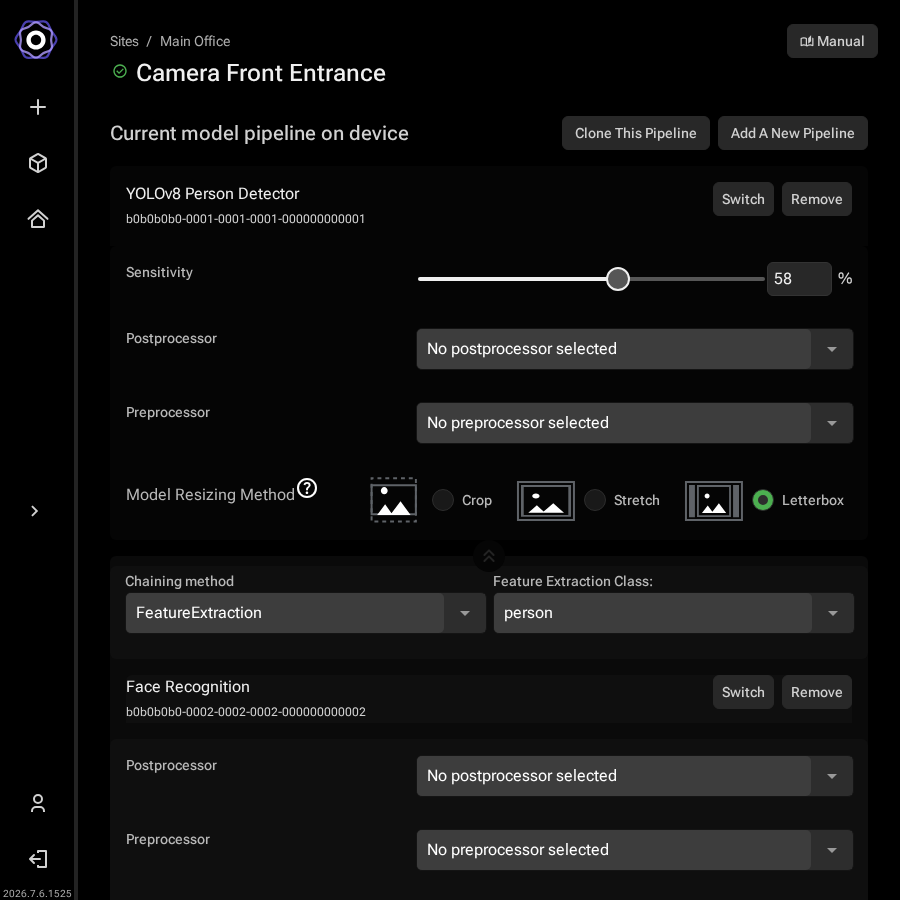Select the Crop radio button
This screenshot has width=900, height=900.
point(443,500)
